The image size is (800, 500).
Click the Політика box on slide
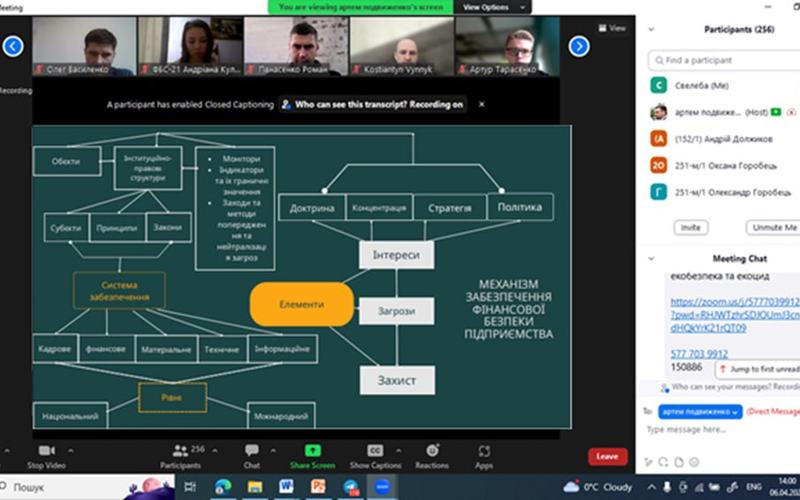(x=520, y=207)
